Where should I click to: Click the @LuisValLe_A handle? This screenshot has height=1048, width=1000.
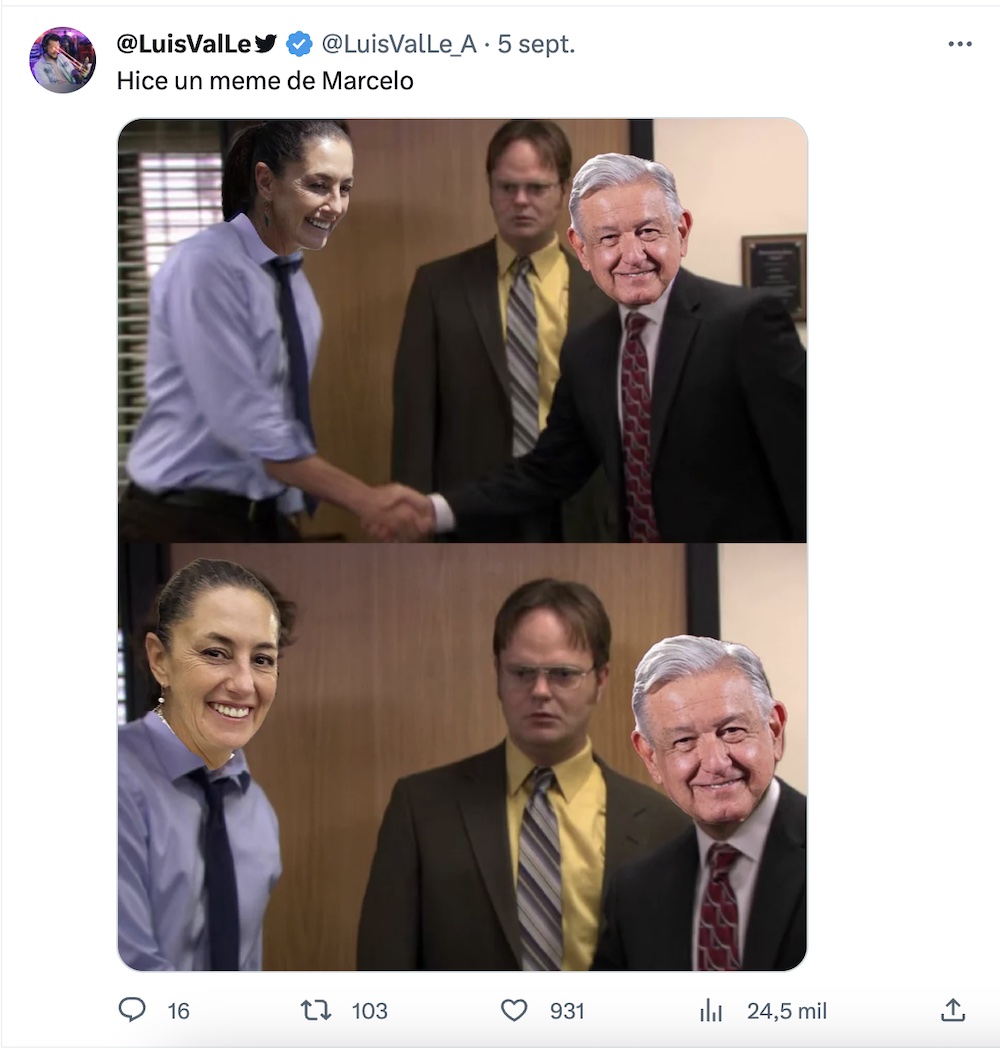[x=399, y=44]
